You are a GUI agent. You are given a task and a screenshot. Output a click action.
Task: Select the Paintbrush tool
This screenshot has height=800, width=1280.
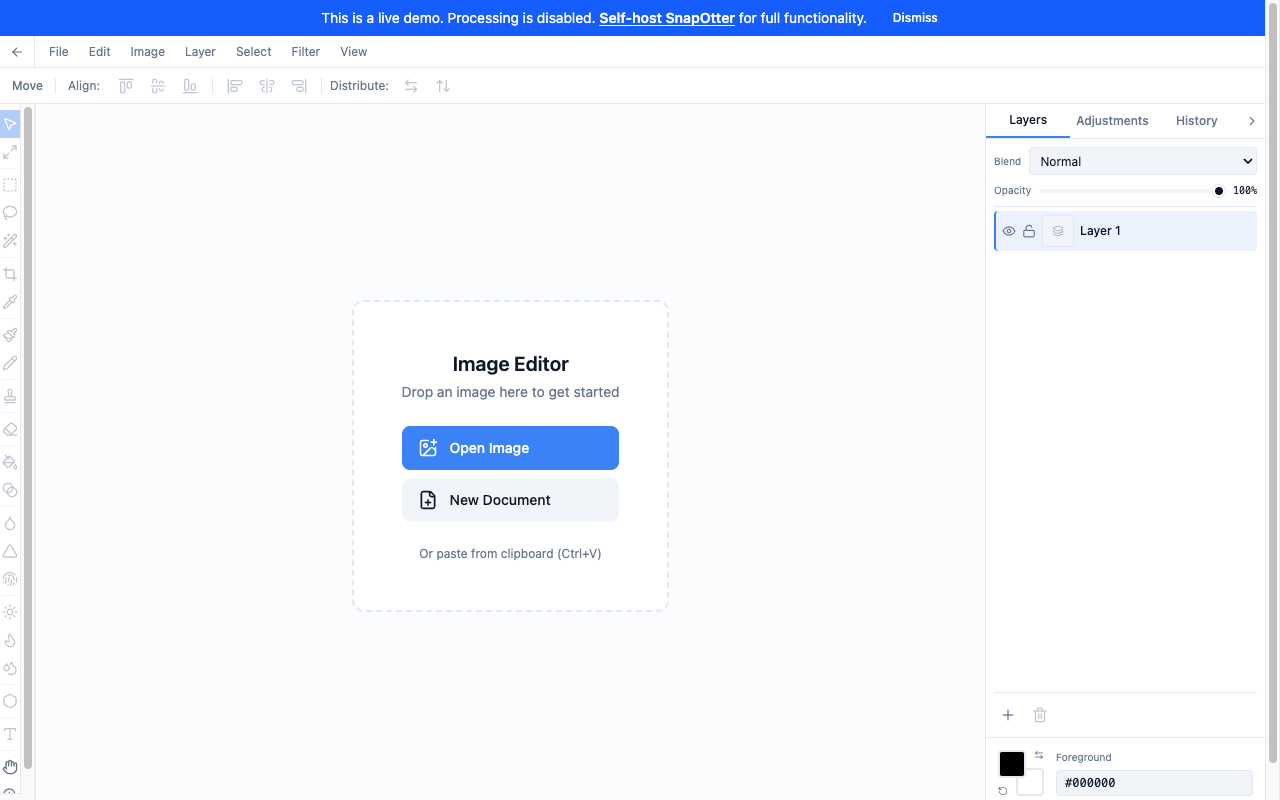coord(10,335)
